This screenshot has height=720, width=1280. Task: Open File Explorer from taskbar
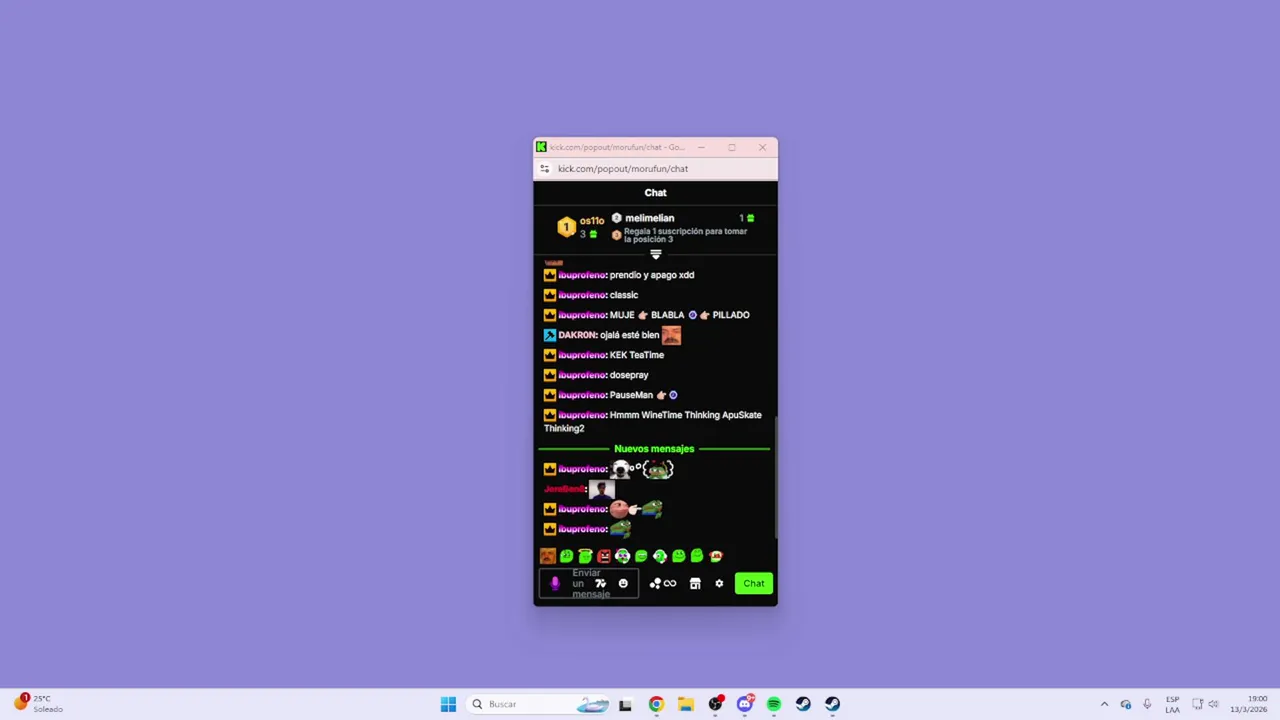[x=685, y=704]
